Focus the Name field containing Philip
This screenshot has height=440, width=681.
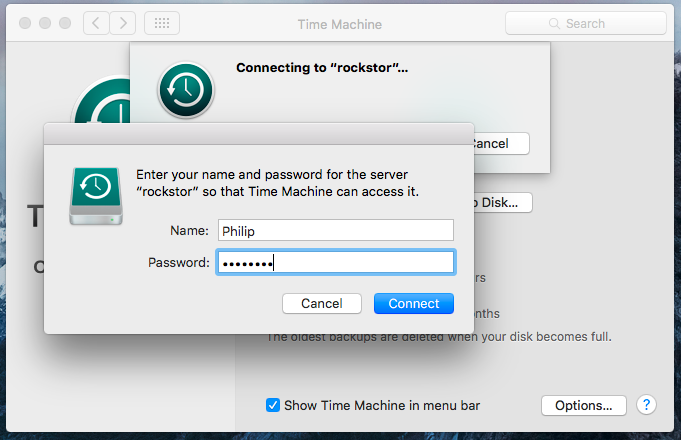pos(336,230)
